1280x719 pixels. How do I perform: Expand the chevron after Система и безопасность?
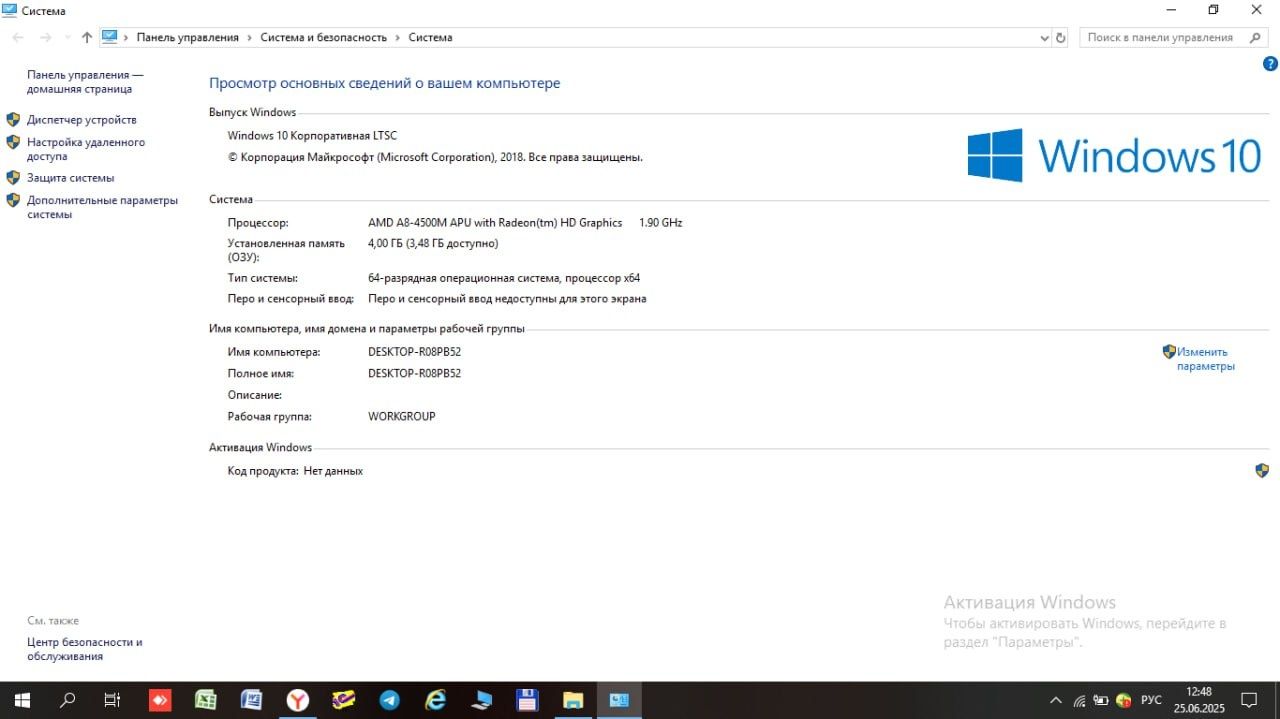tap(398, 37)
